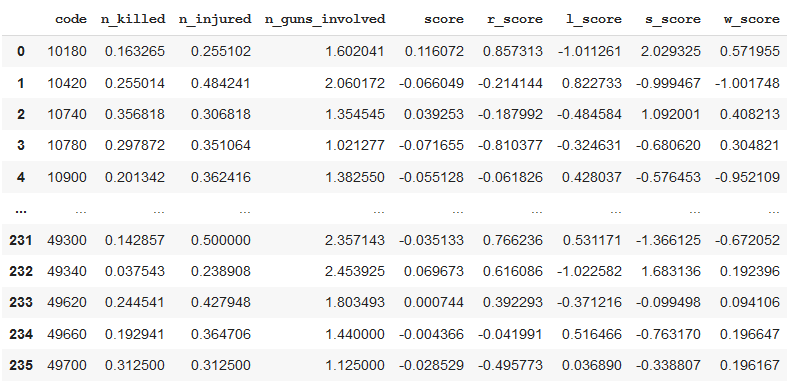
Task: Click n_guns_involved value 2.453925
Action: point(355,271)
